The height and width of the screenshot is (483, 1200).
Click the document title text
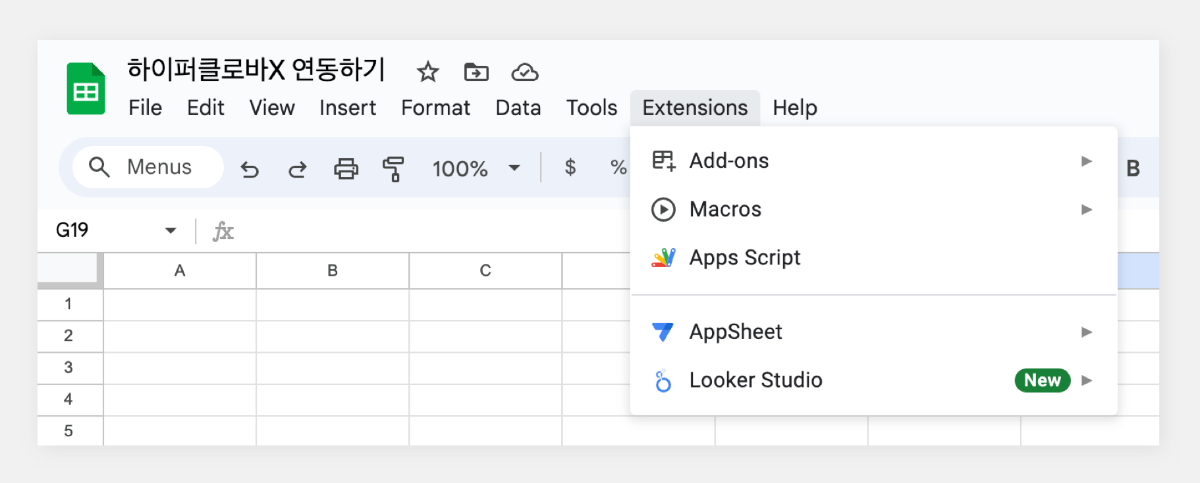click(256, 70)
